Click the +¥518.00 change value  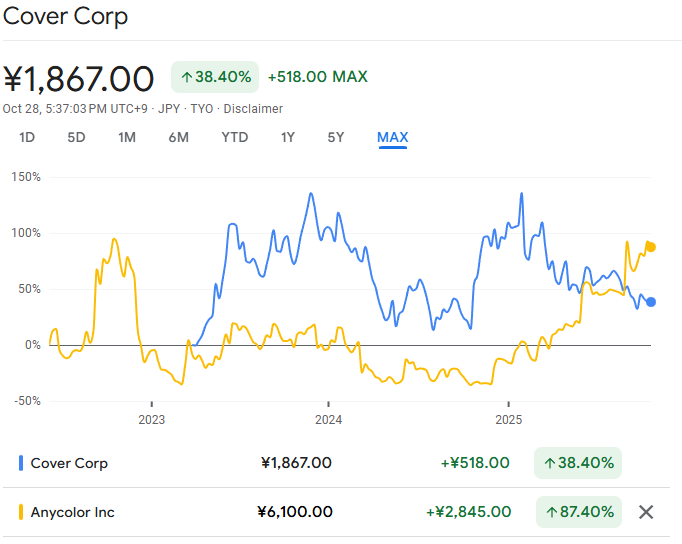(475, 463)
